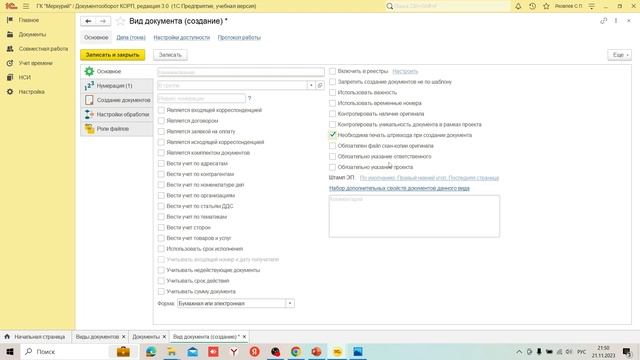The image size is (640, 360).
Task: Open selected group with the open-item icon
Action: click(x=320, y=85)
